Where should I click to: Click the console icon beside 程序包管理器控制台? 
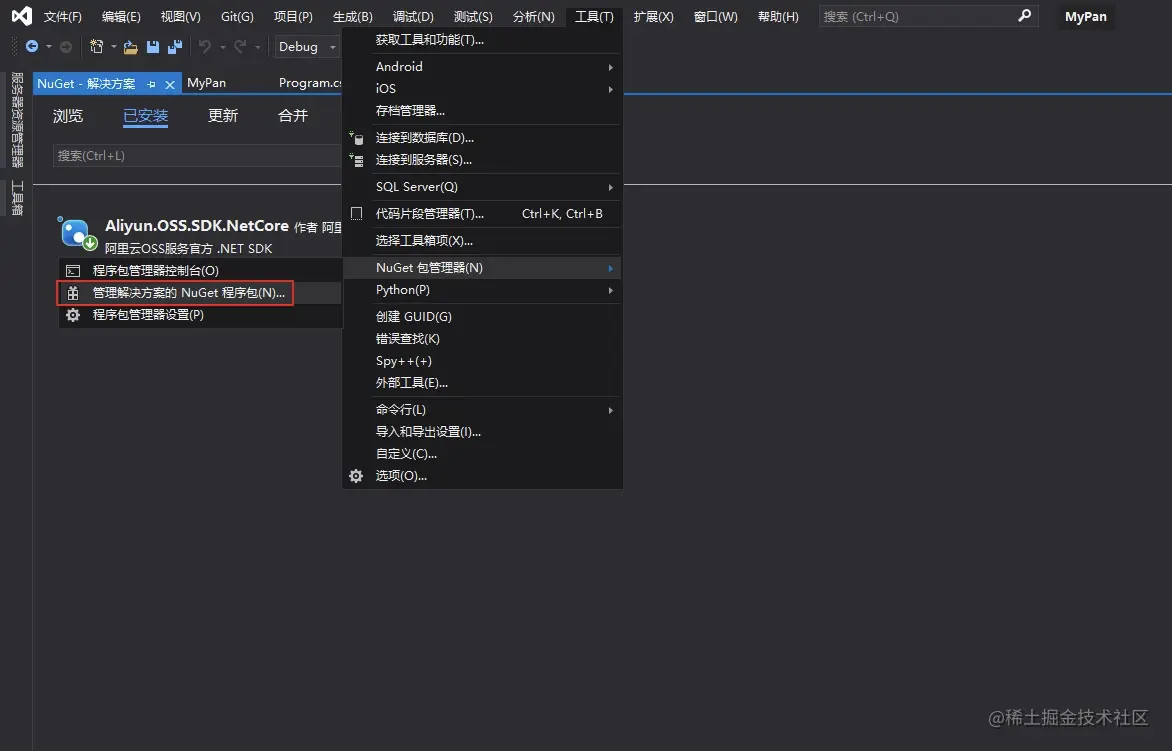pos(73,271)
